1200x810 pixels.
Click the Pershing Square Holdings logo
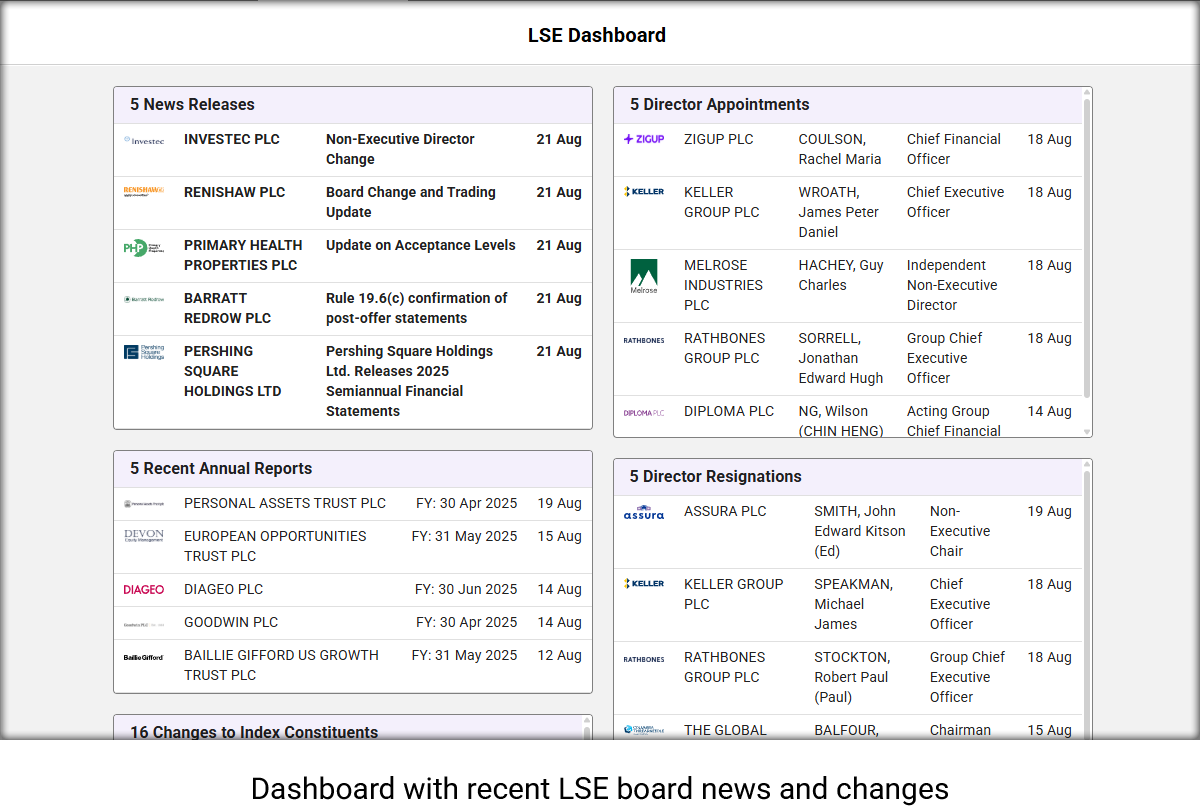(144, 352)
